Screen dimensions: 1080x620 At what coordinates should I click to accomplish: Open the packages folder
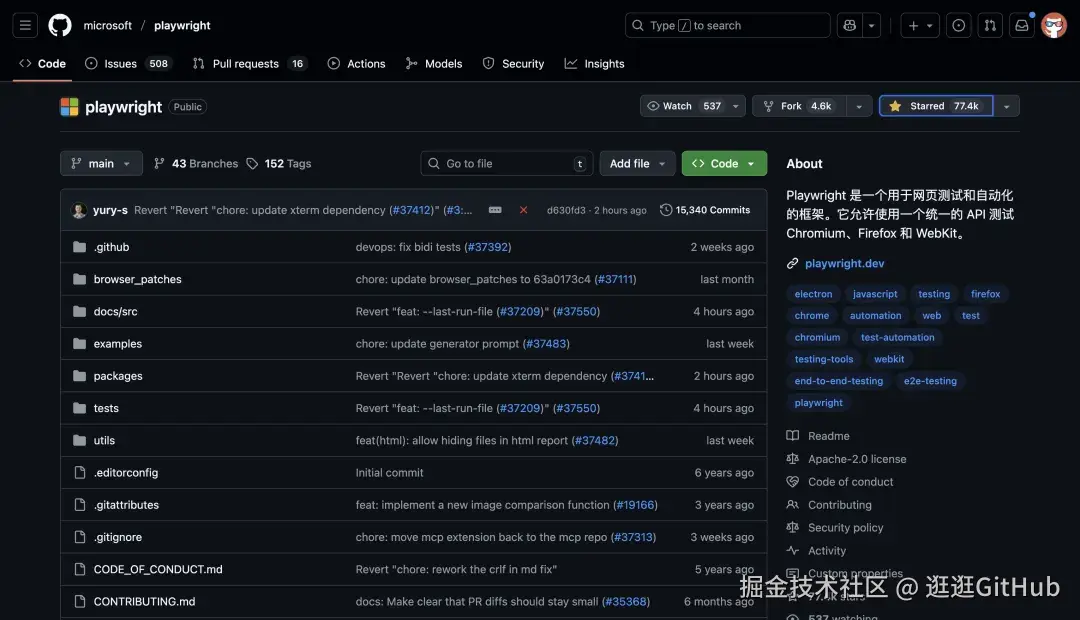(x=118, y=376)
